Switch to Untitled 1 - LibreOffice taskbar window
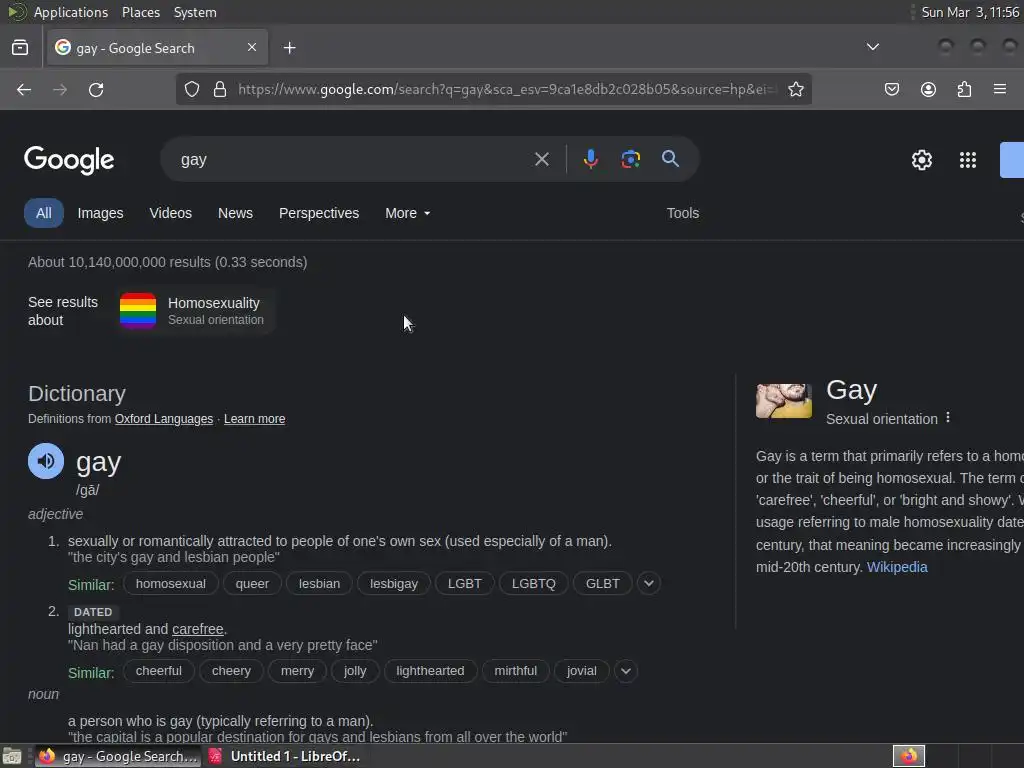 [x=285, y=756]
